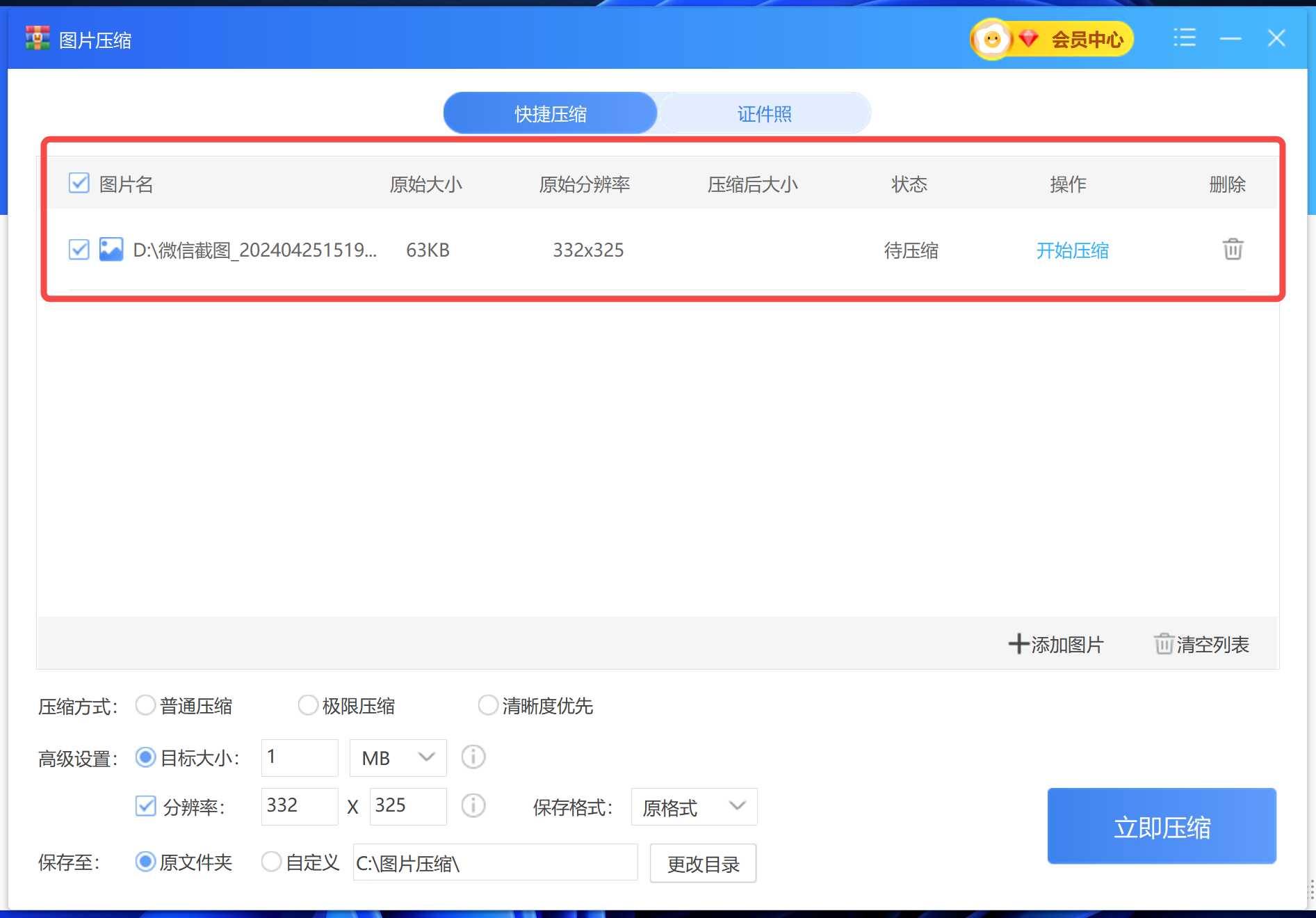The width and height of the screenshot is (1316, 918).
Task: Click the 操作 column header
Action: tap(1068, 184)
